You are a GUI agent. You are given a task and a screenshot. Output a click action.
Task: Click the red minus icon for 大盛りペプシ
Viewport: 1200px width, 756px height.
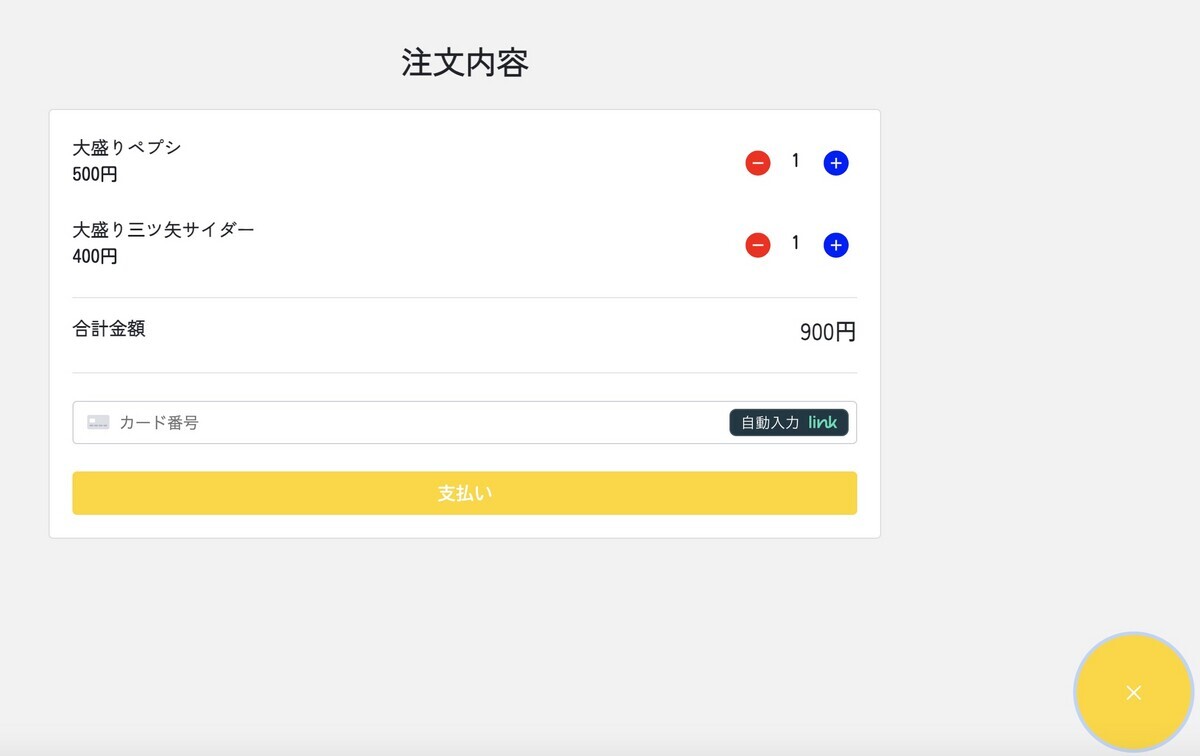(758, 162)
